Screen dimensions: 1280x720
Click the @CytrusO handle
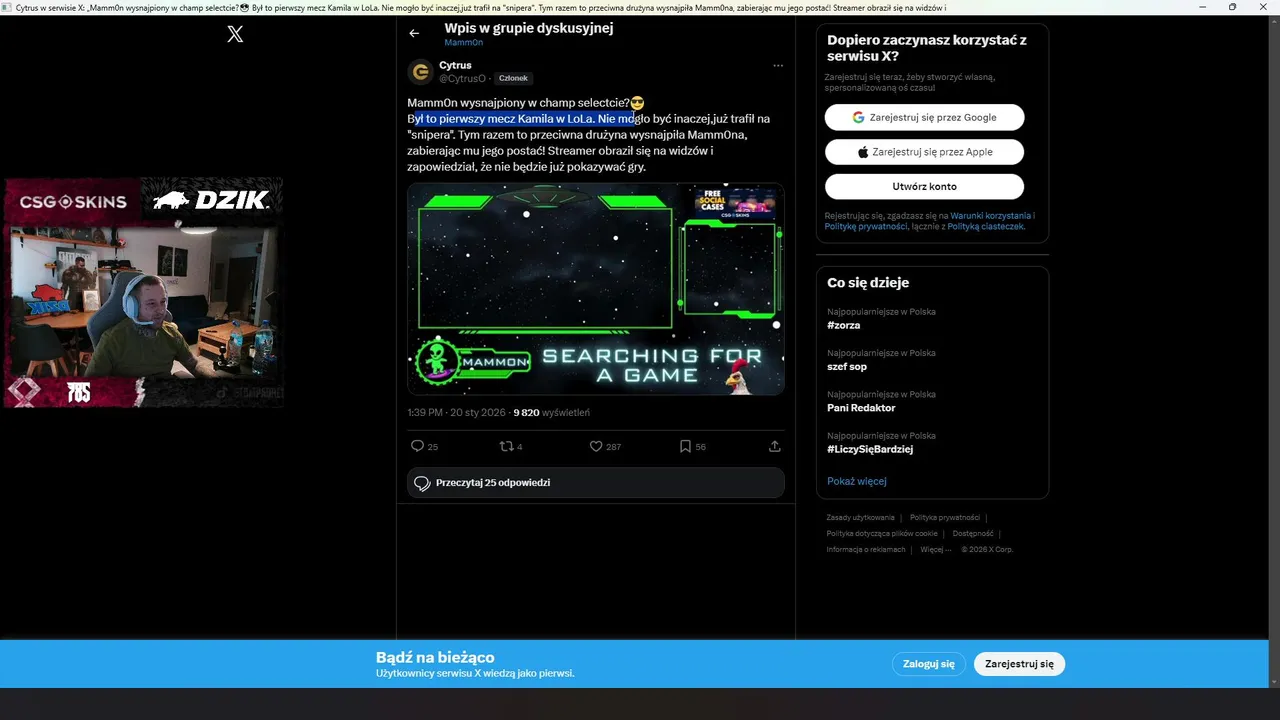[462, 78]
